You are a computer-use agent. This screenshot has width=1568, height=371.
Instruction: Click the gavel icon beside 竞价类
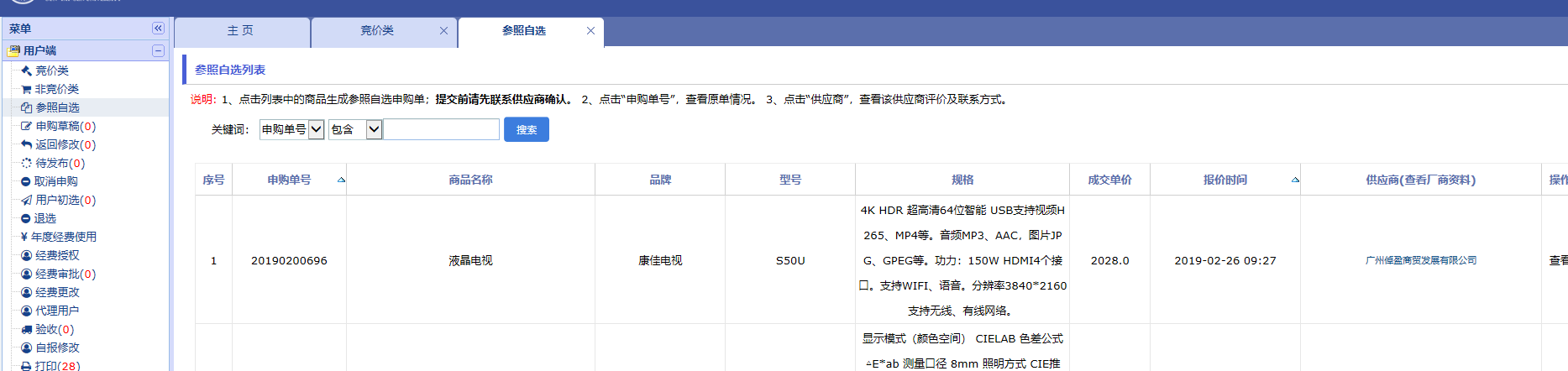point(27,71)
